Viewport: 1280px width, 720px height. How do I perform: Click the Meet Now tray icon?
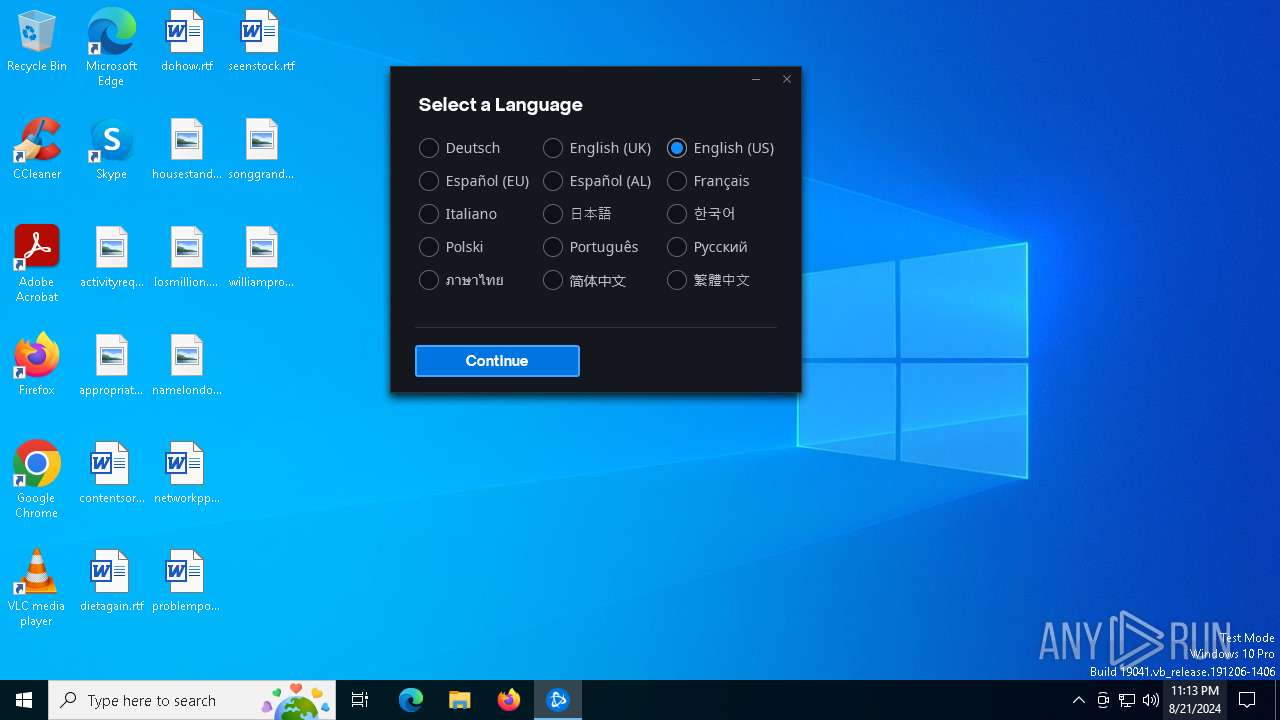[x=1103, y=700]
